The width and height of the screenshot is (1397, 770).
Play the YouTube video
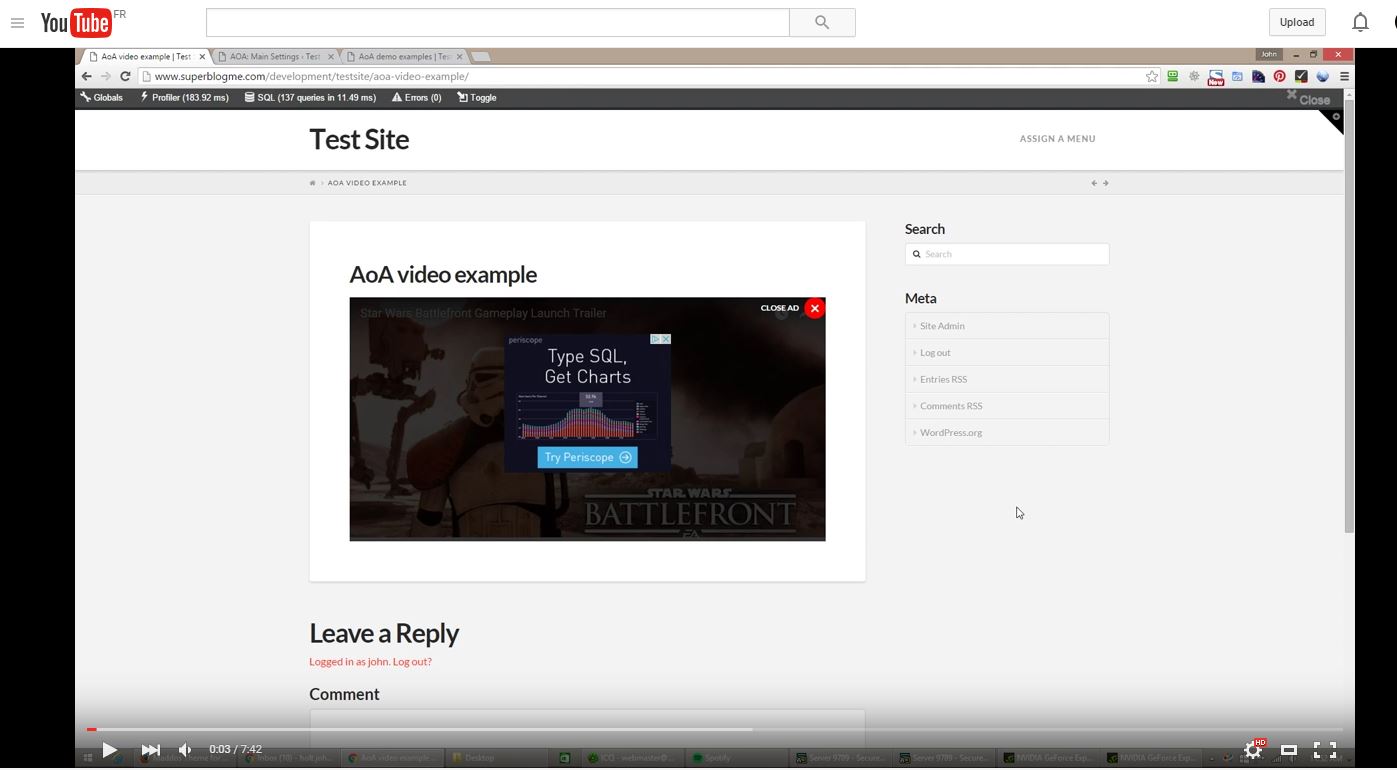tap(110, 749)
